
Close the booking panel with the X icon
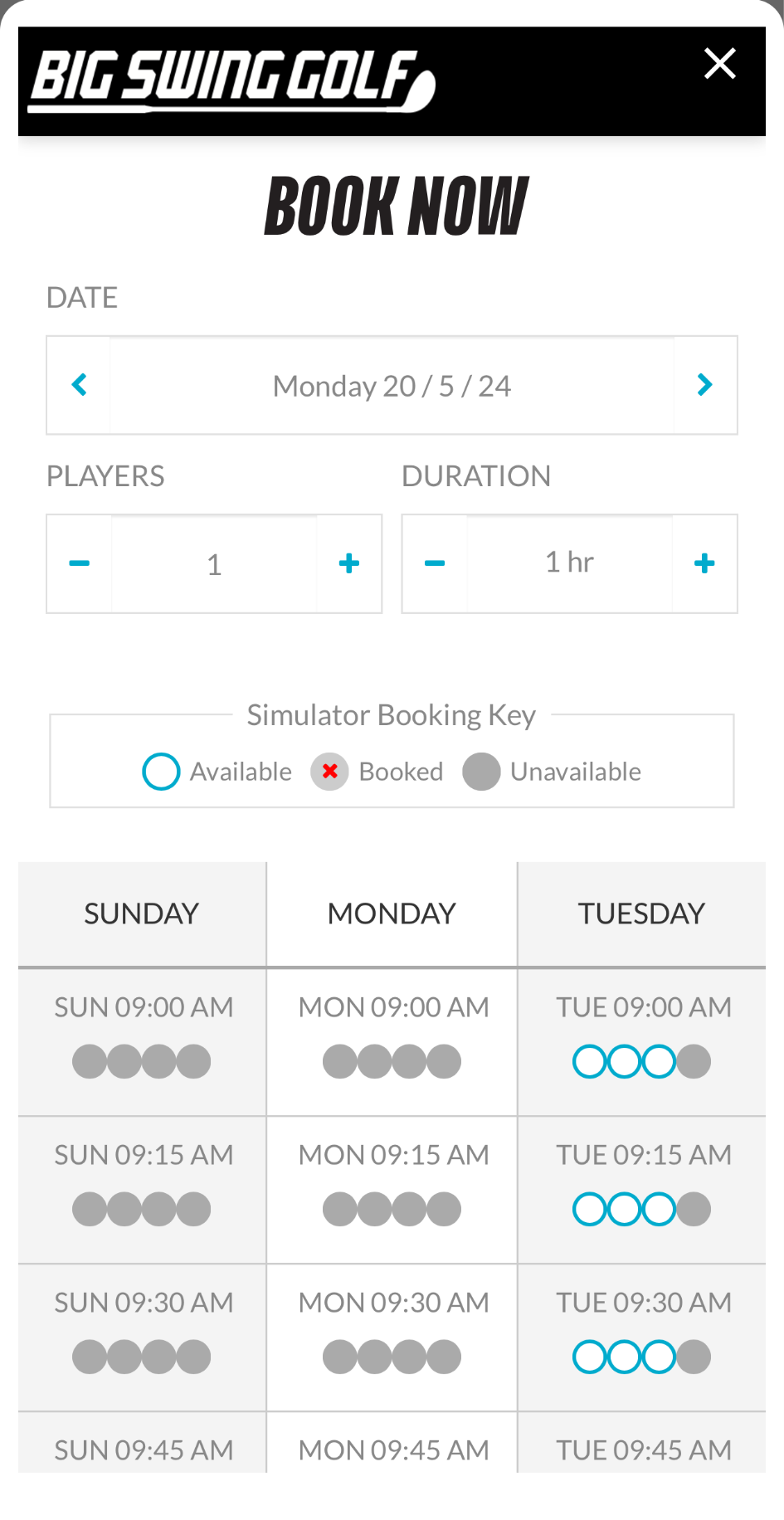tap(719, 63)
